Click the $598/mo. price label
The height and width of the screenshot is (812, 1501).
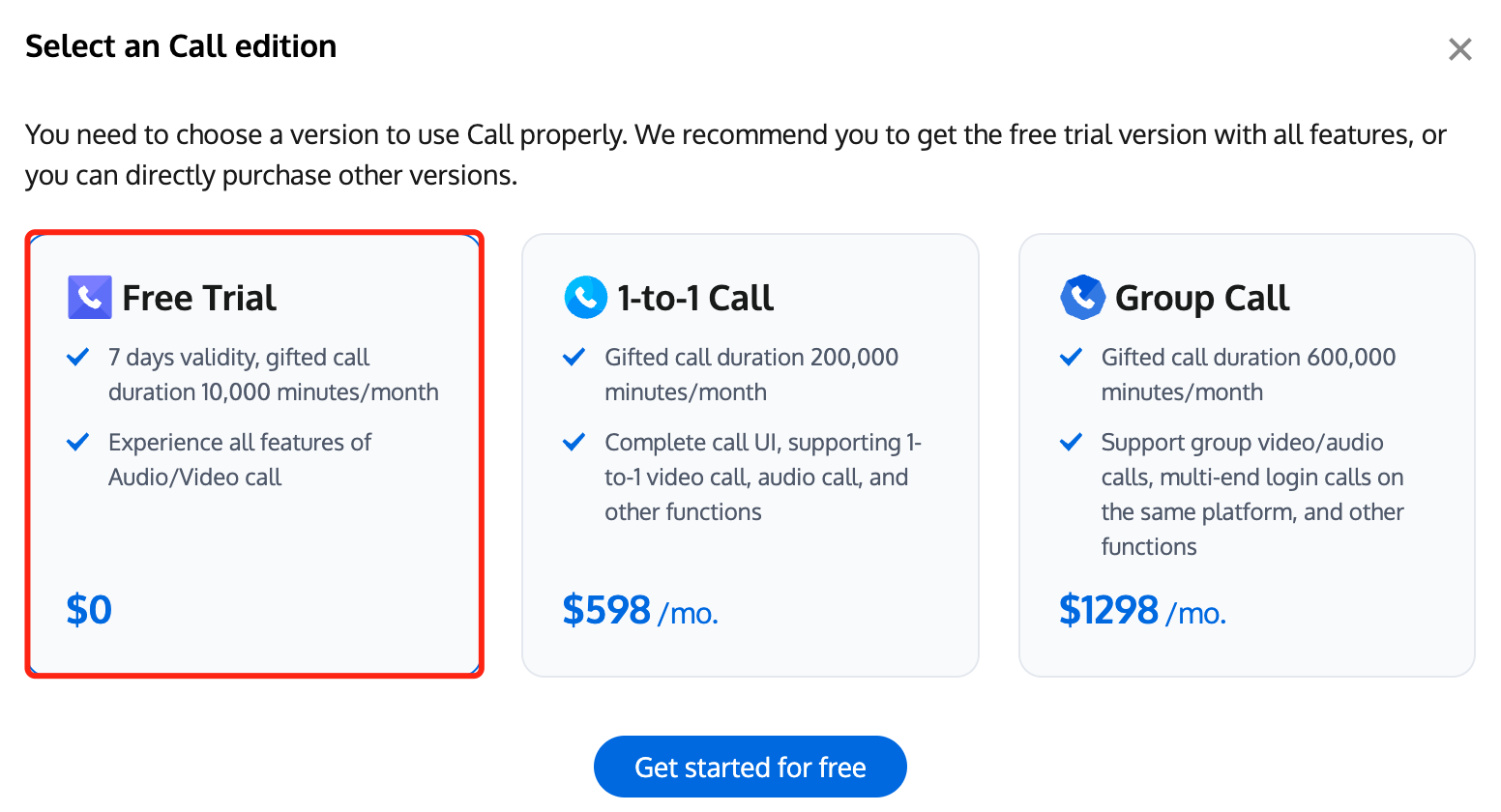point(639,611)
